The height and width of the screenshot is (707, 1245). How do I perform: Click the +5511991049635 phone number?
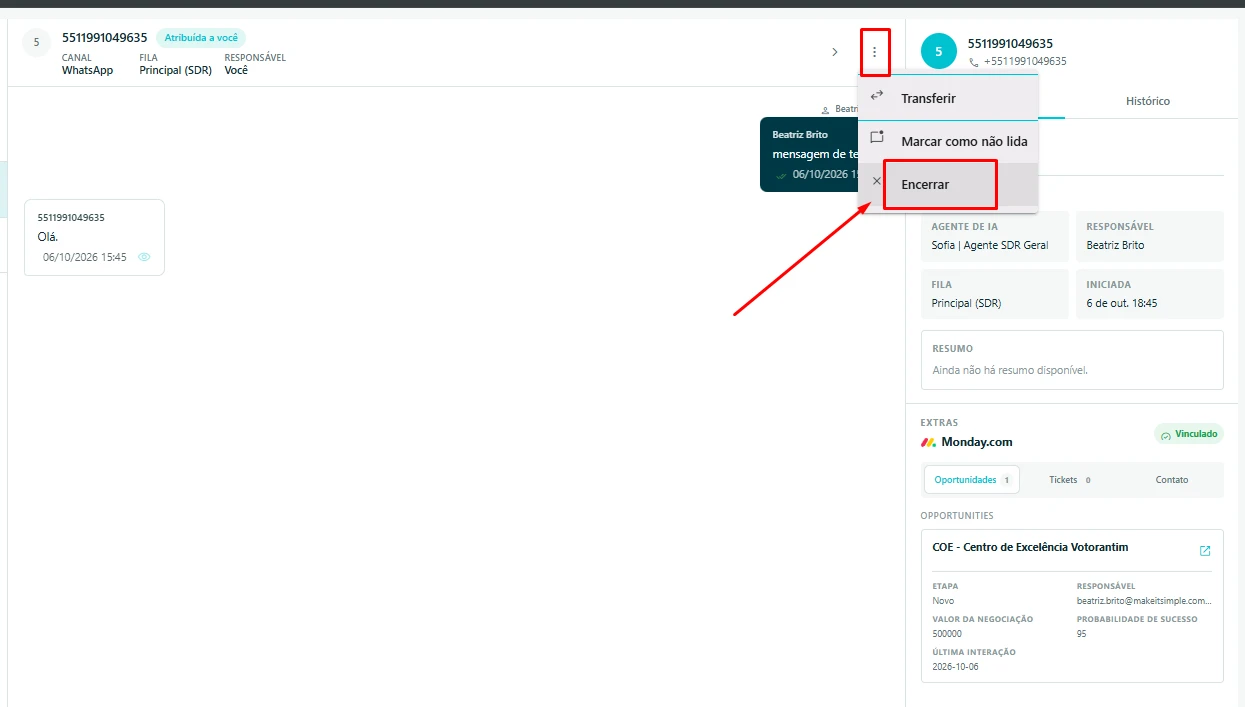(1025, 62)
